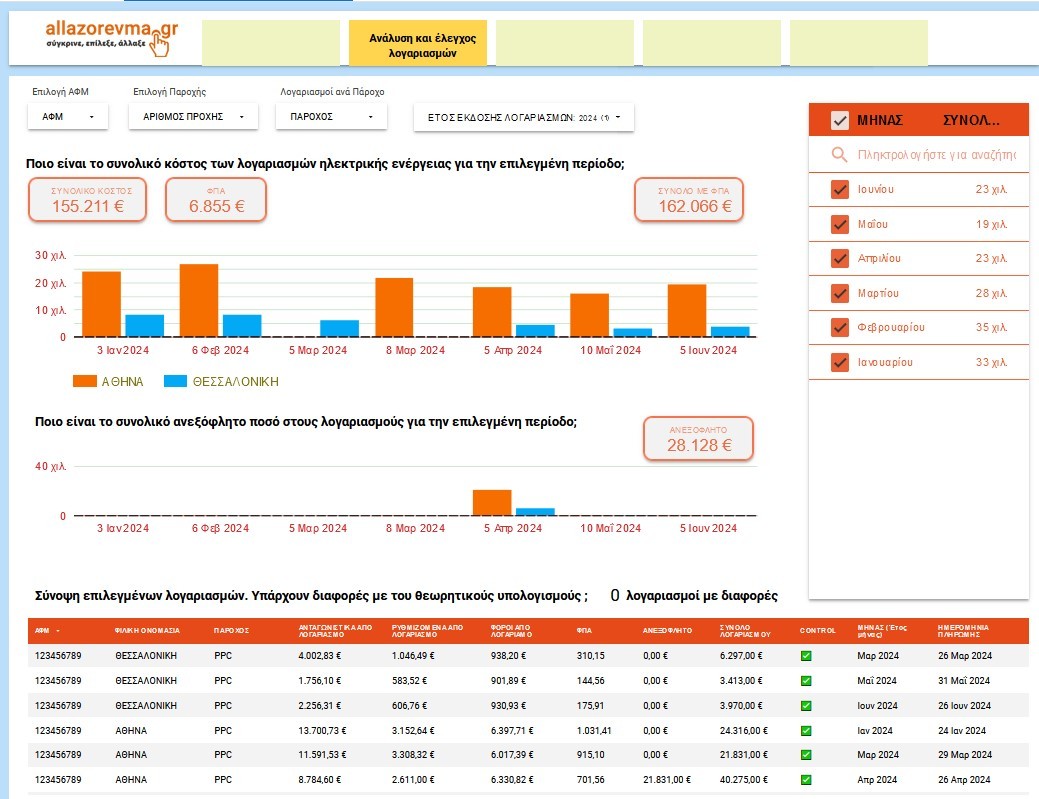Click green control check for 31 Μαϊ 2024 row
Screen dimensions: 1039x799
coord(806,682)
